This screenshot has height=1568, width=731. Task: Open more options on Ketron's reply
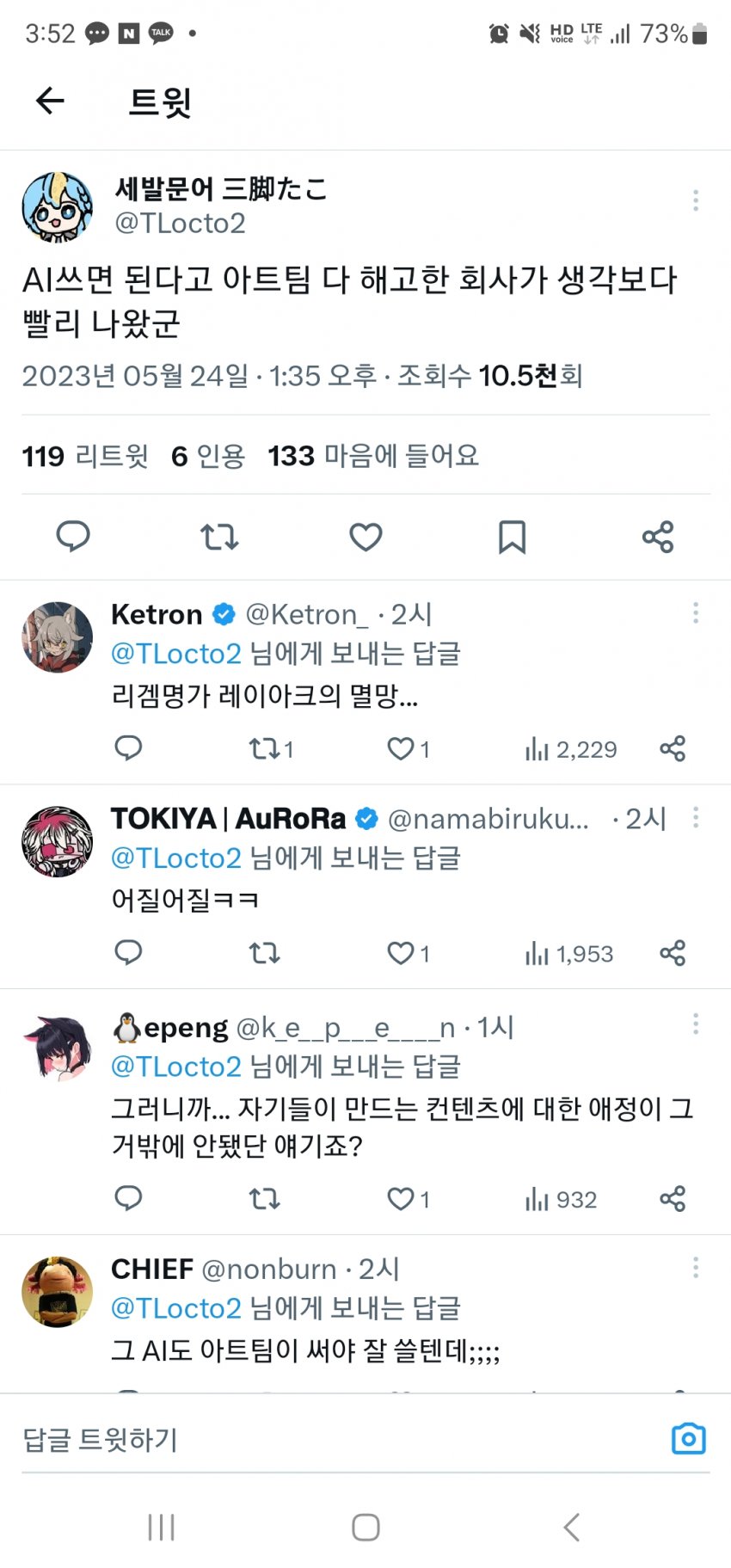tap(695, 613)
